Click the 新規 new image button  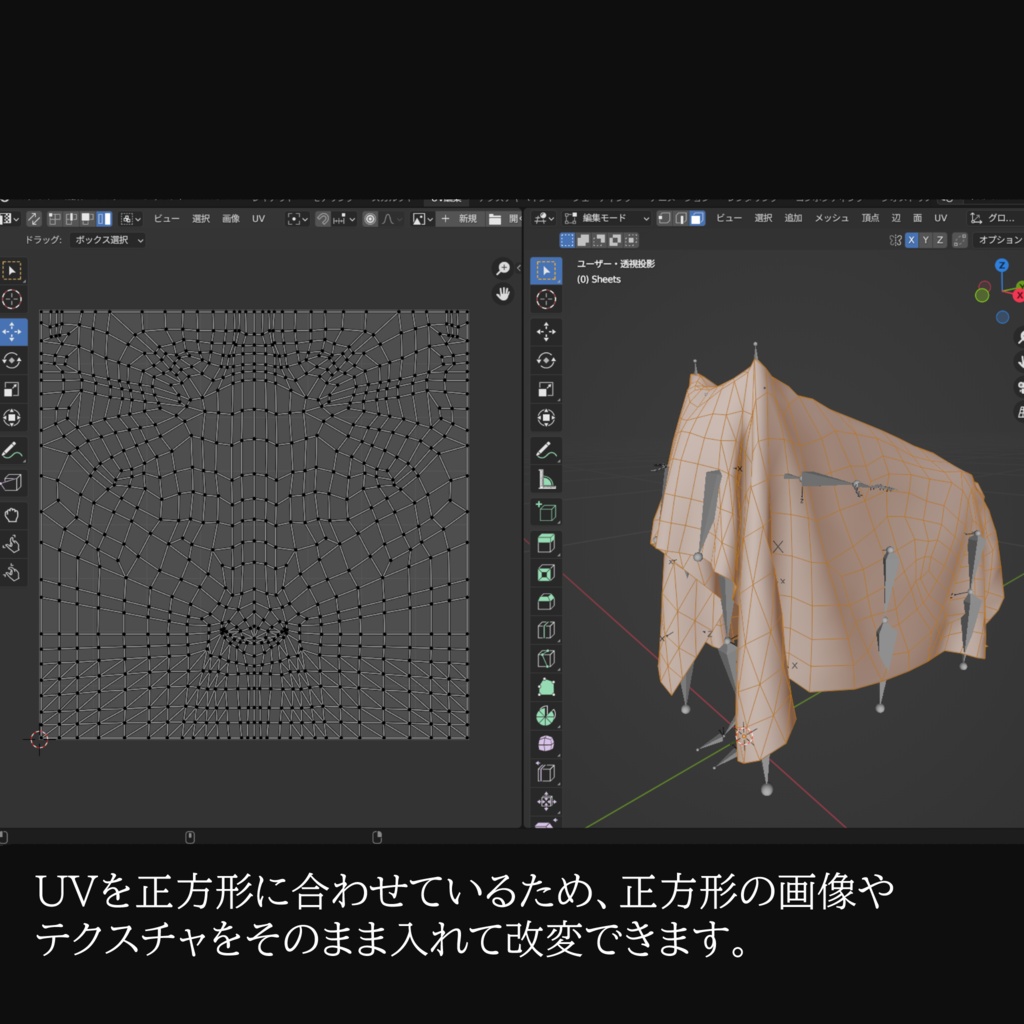[x=460, y=219]
